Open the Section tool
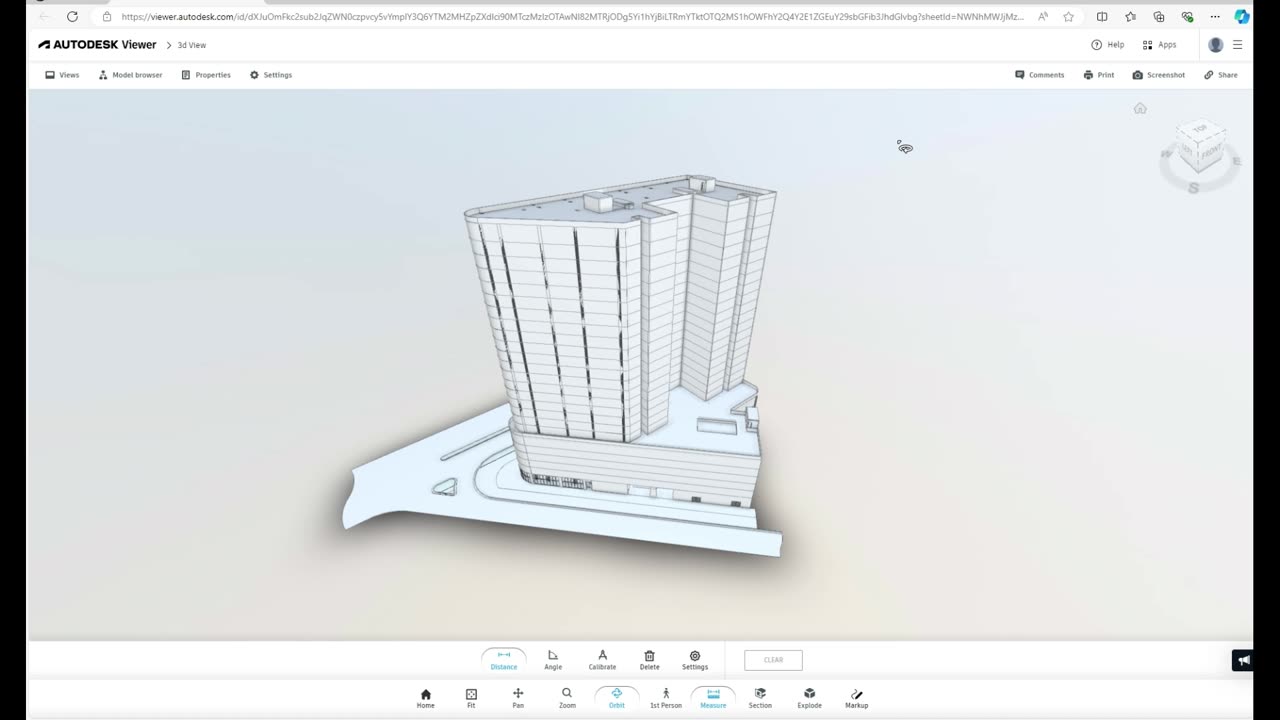 [760, 698]
